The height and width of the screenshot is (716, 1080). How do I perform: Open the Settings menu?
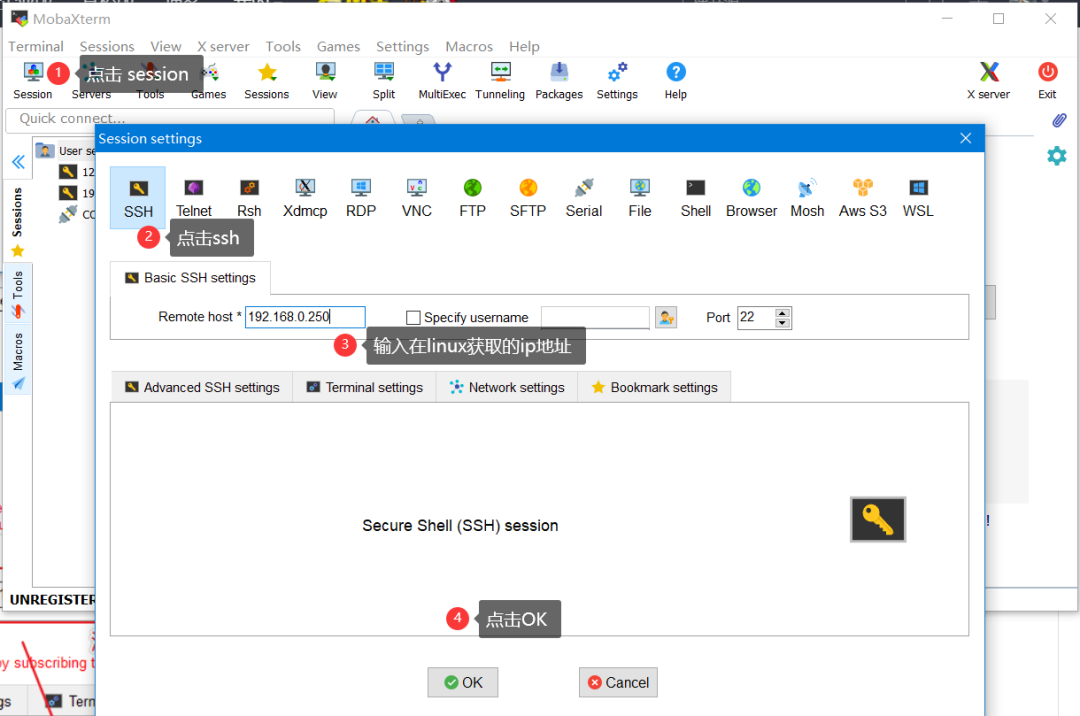tap(402, 46)
